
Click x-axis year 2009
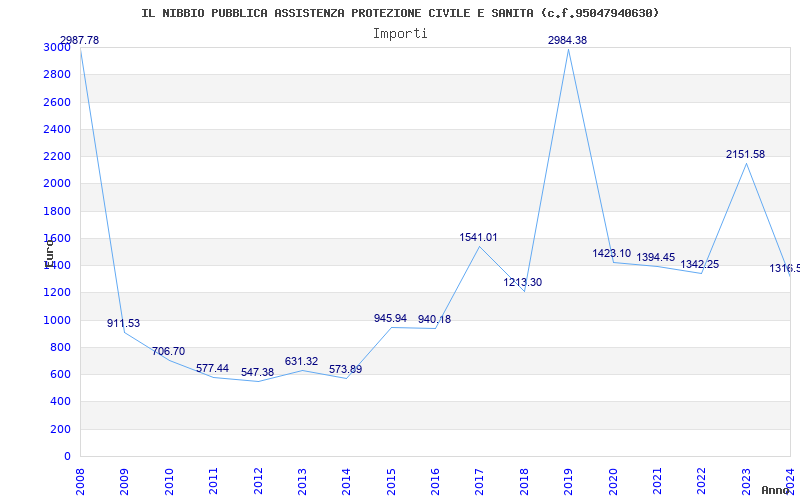pos(124,481)
